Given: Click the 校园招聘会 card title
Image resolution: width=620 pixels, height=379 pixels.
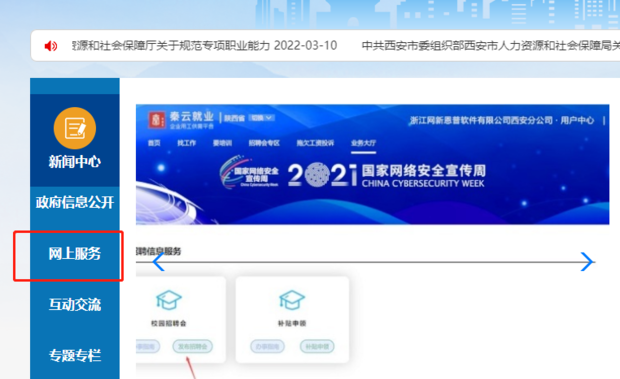Looking at the screenshot, I should coord(169,323).
